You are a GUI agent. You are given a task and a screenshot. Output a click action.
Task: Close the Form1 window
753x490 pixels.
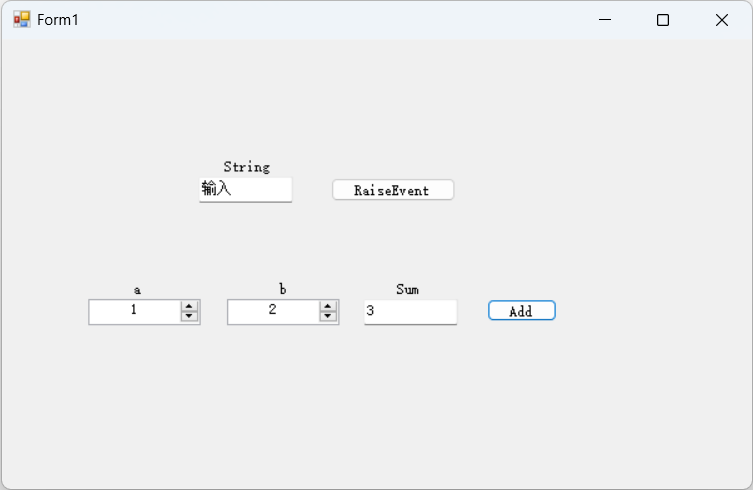721,20
